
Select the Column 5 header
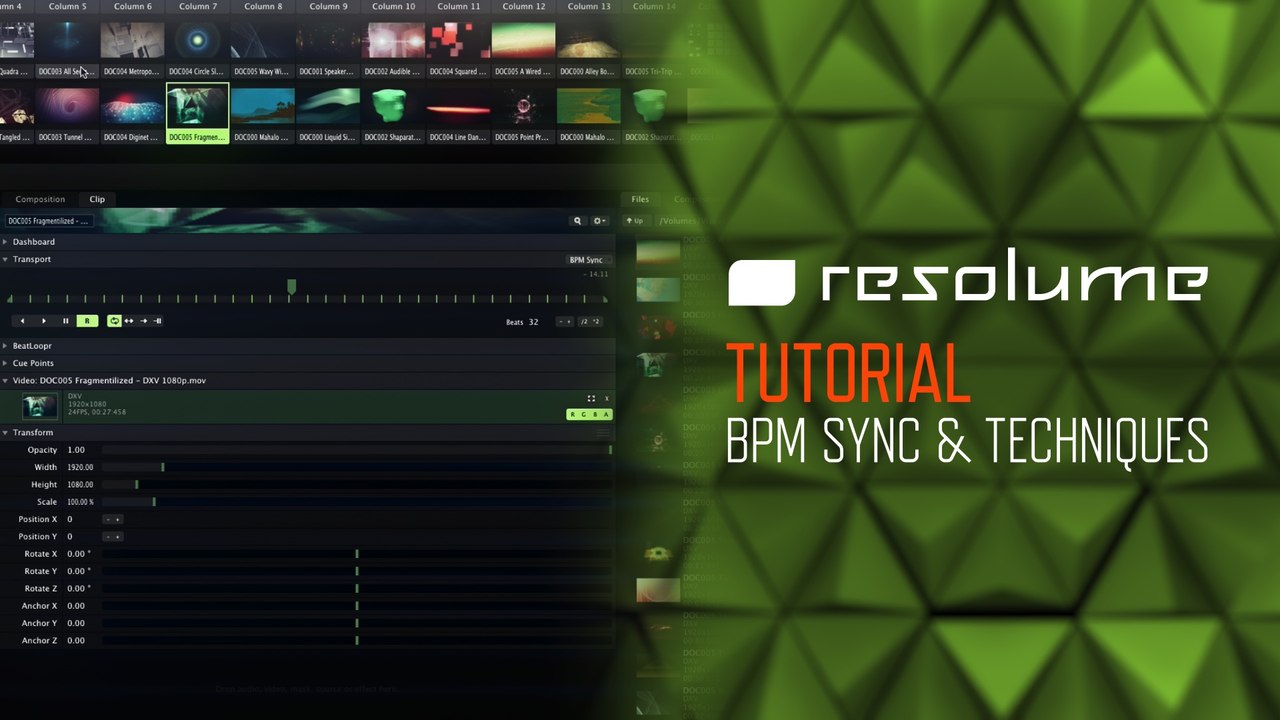click(x=68, y=6)
